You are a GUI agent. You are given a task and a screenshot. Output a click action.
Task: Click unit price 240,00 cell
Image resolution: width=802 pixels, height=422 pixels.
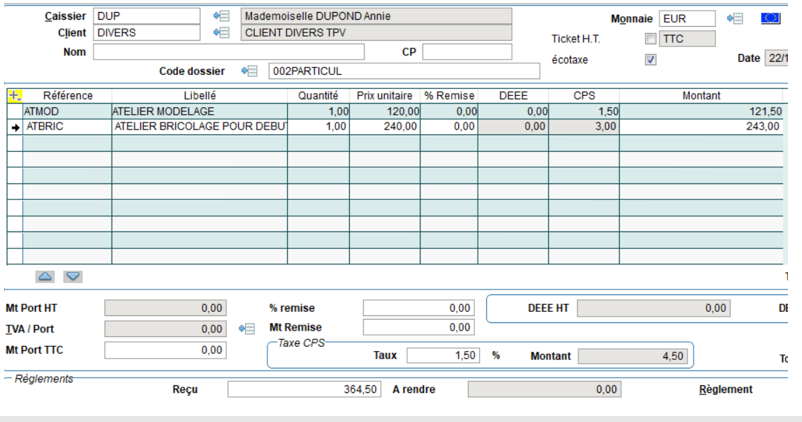click(x=385, y=127)
